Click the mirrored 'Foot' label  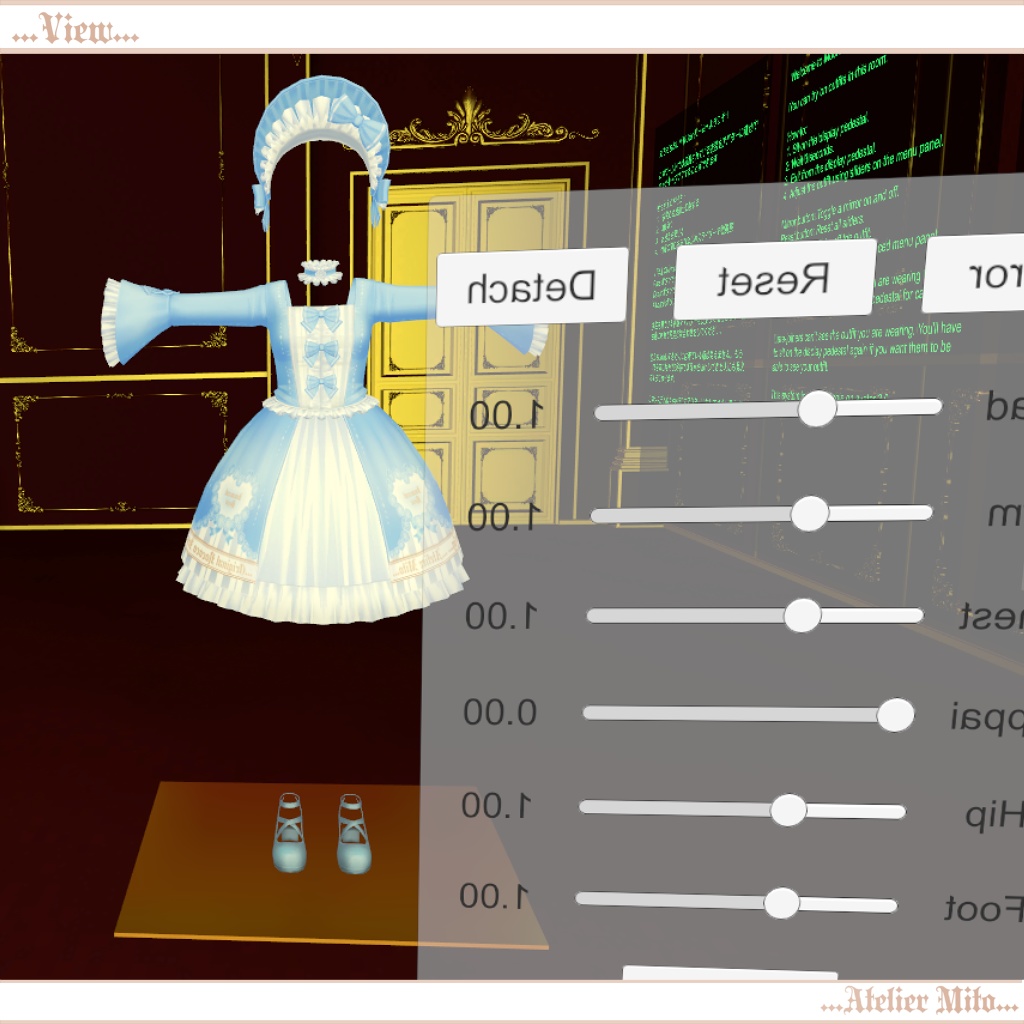pos(984,908)
